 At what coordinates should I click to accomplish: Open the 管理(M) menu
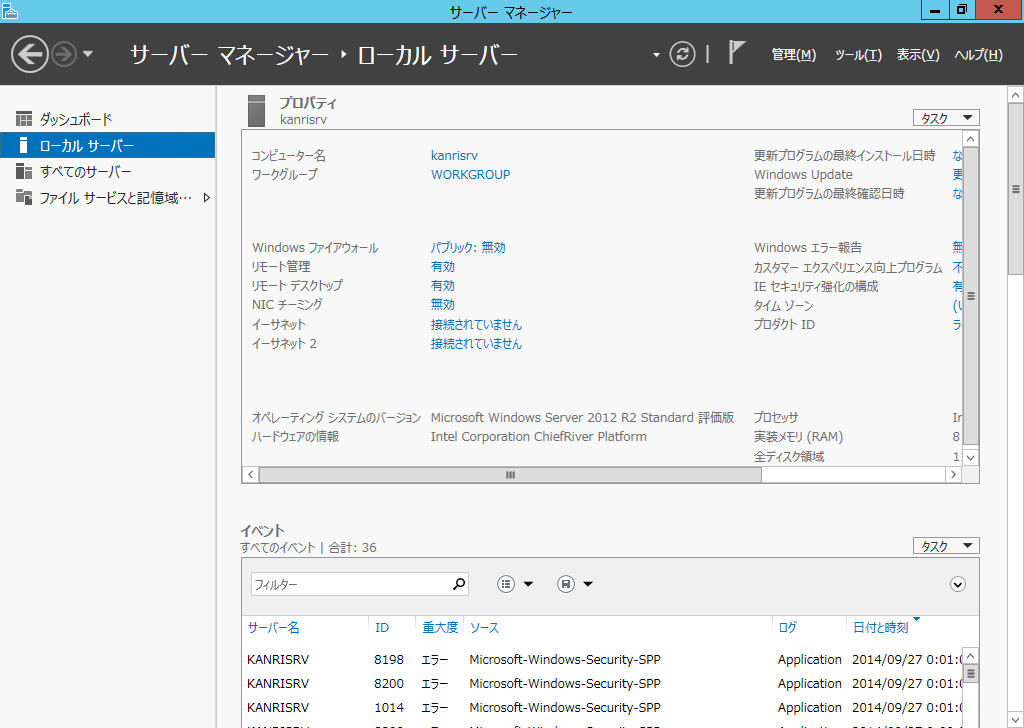[793, 55]
